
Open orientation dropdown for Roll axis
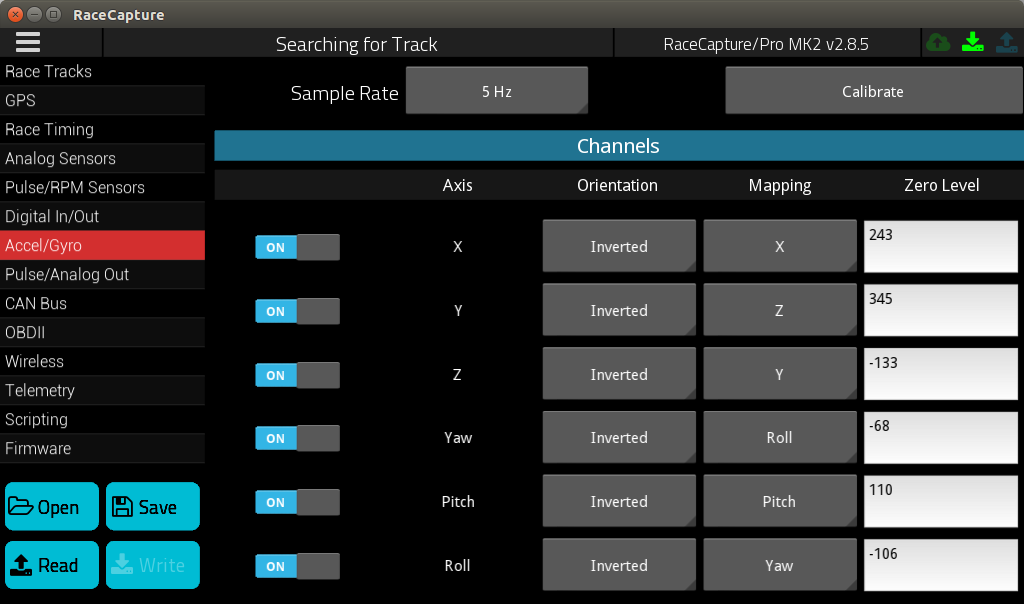(618, 565)
